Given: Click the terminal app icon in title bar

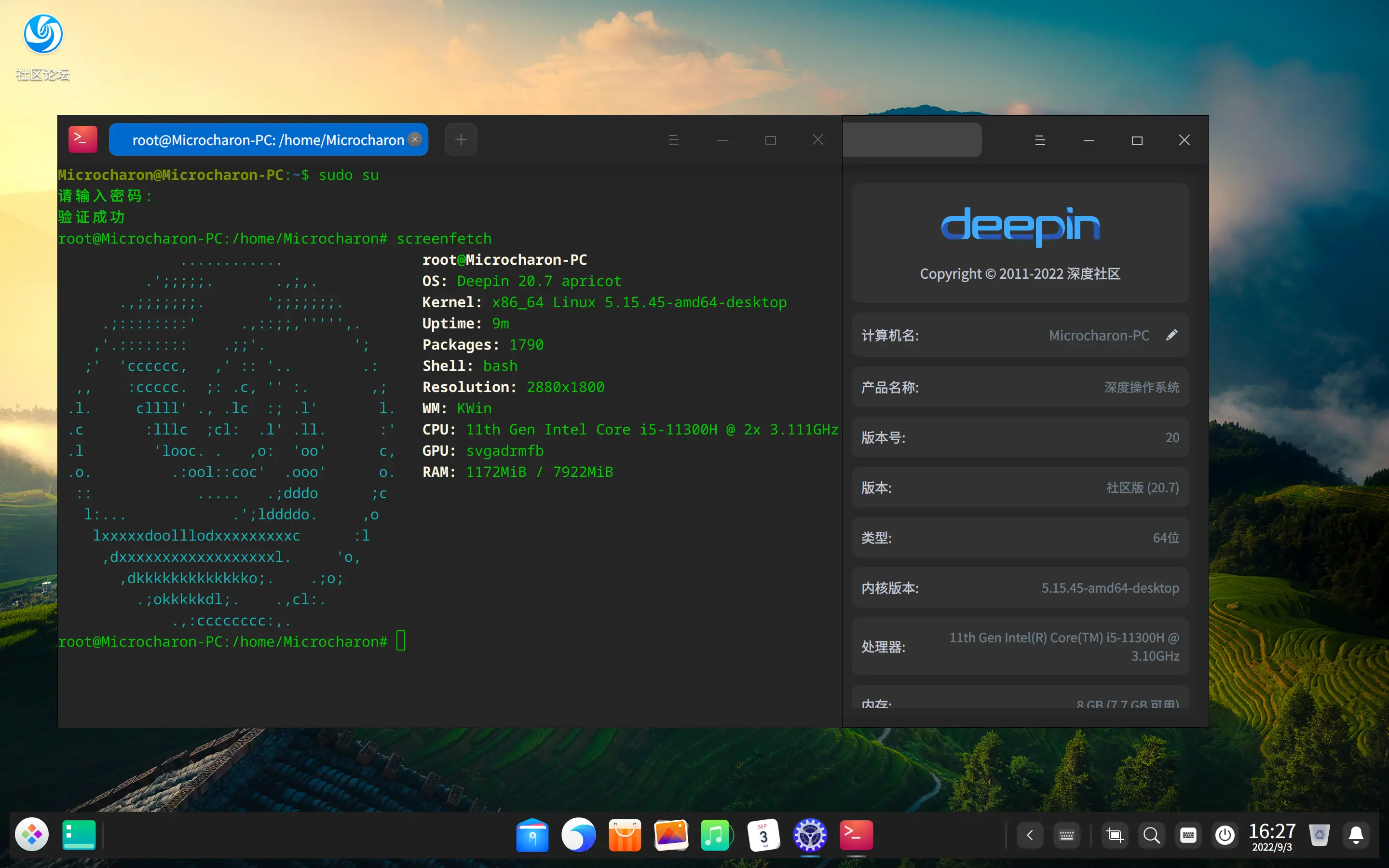Looking at the screenshot, I should pos(82,139).
